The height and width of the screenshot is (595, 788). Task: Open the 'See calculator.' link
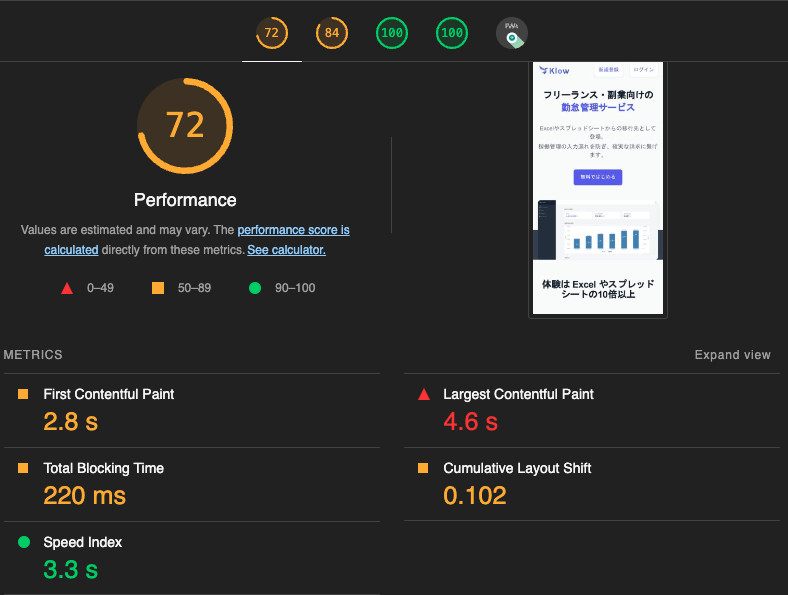[x=286, y=250]
